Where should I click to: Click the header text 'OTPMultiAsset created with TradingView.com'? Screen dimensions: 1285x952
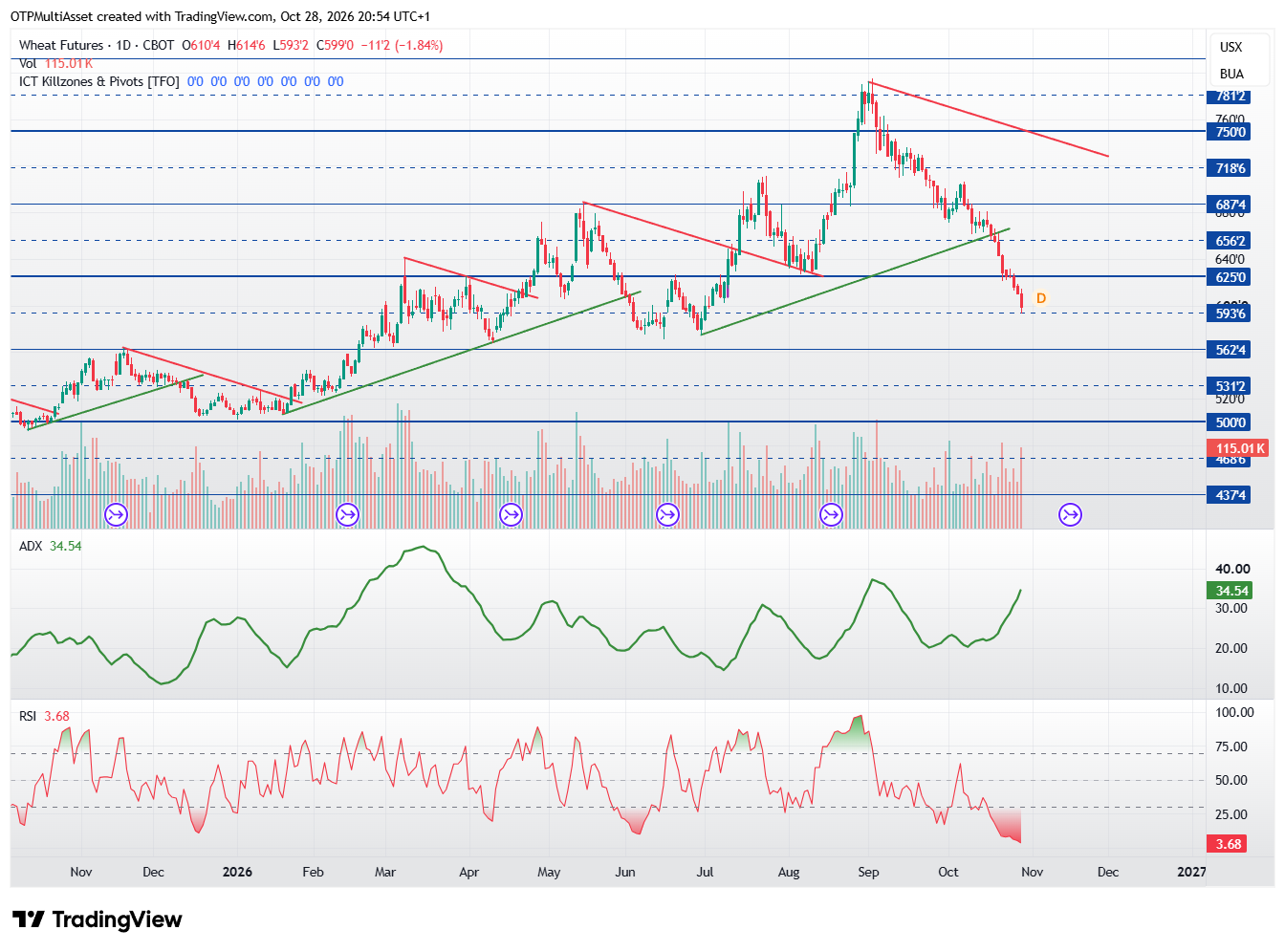pos(142,16)
